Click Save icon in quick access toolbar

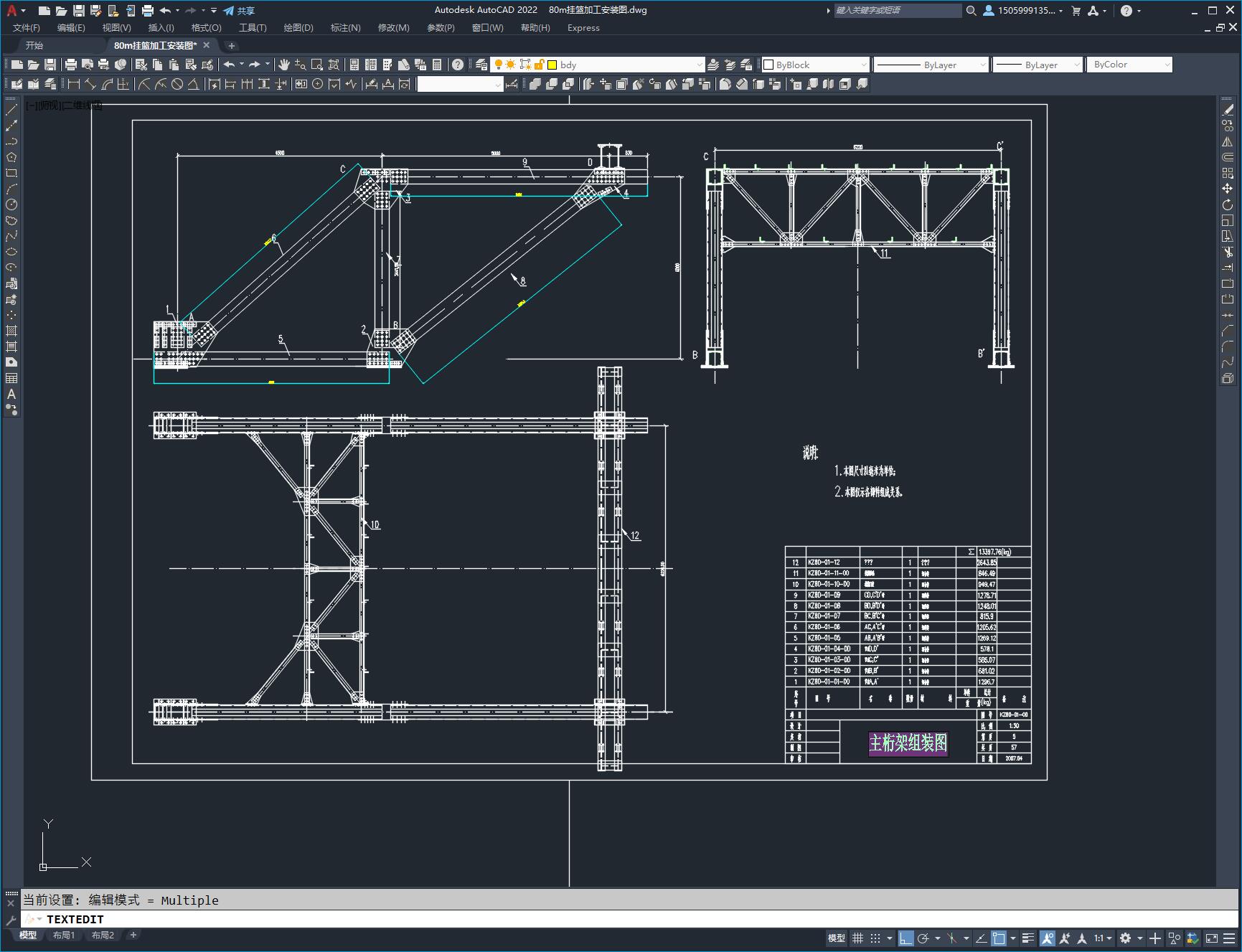79,10
